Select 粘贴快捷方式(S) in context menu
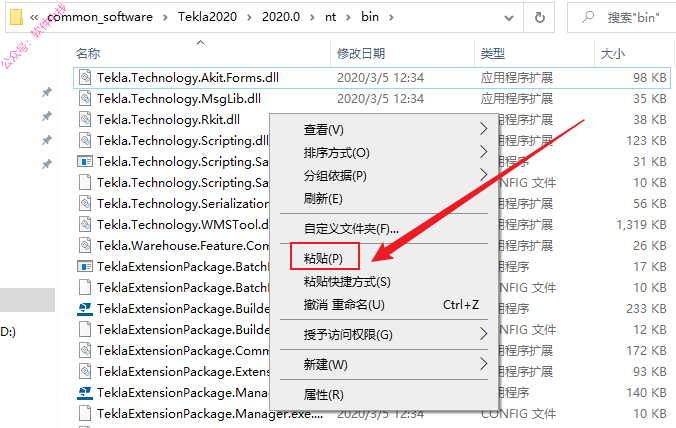 [384, 281]
